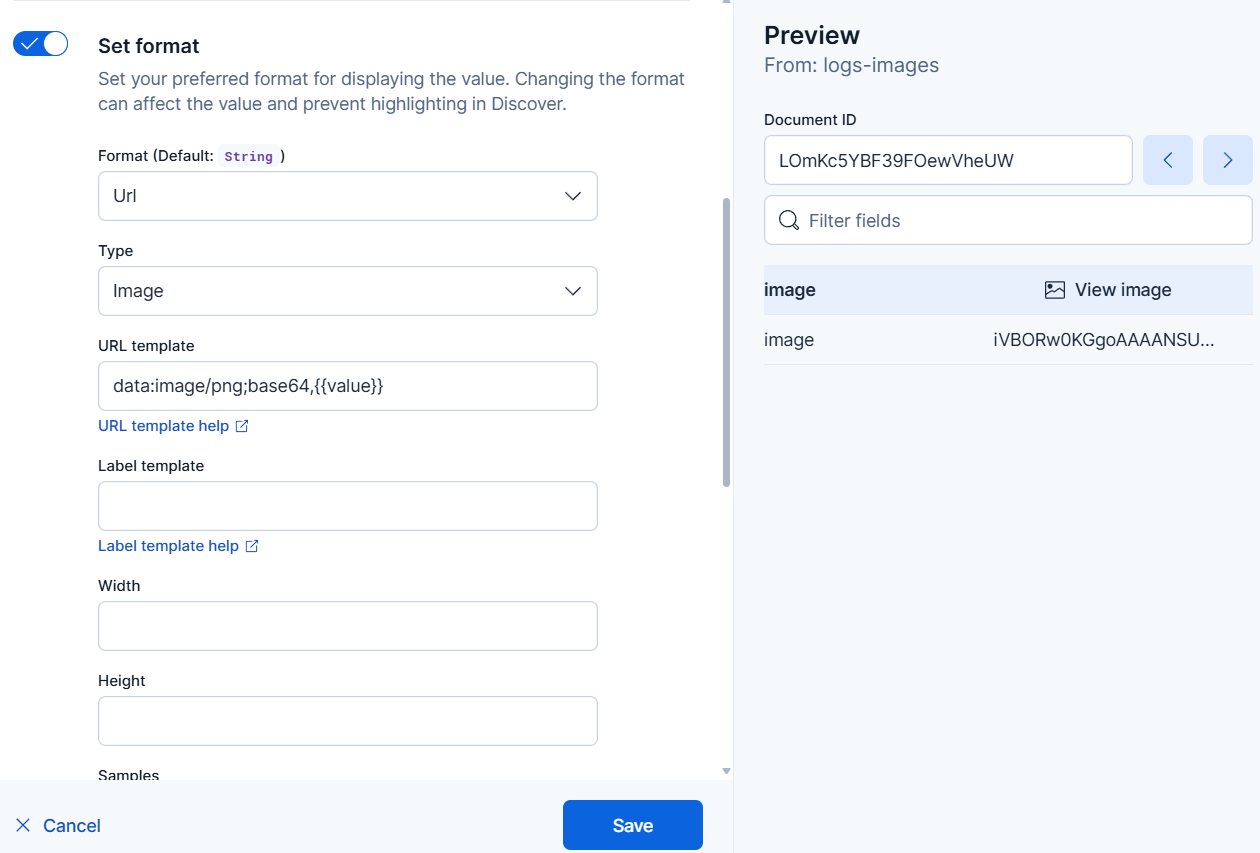Go to previous document with left chevron
Image resolution: width=1260 pixels, height=853 pixels.
point(1167,159)
